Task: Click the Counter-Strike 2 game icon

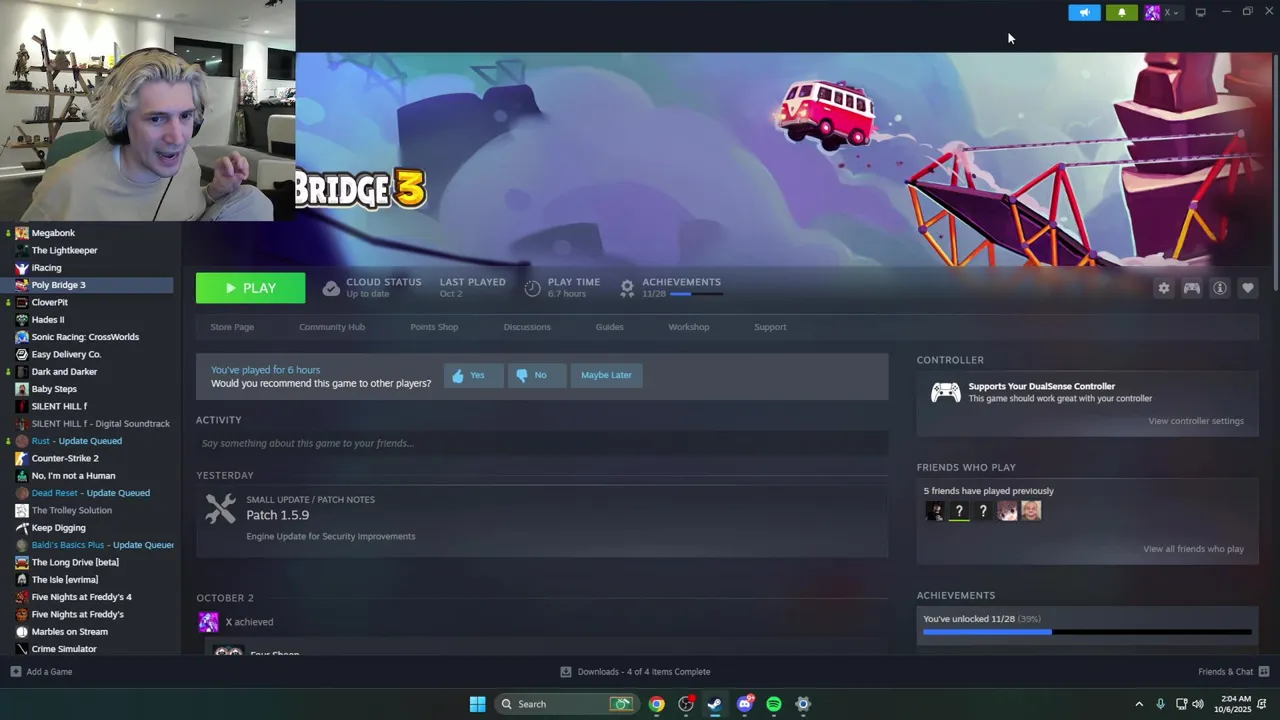Action: 22,458
